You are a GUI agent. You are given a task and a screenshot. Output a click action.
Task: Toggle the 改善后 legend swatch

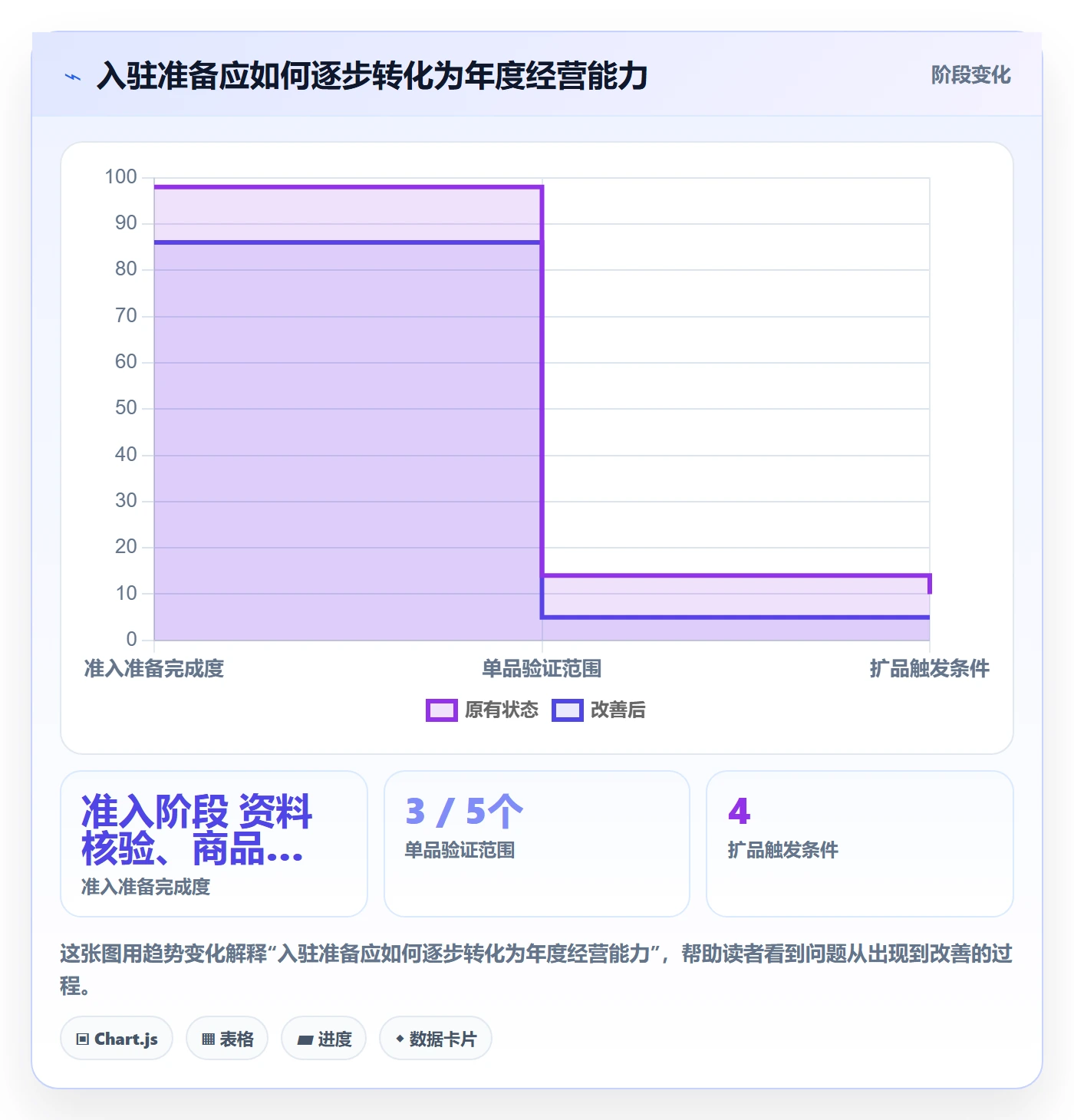[x=568, y=710]
